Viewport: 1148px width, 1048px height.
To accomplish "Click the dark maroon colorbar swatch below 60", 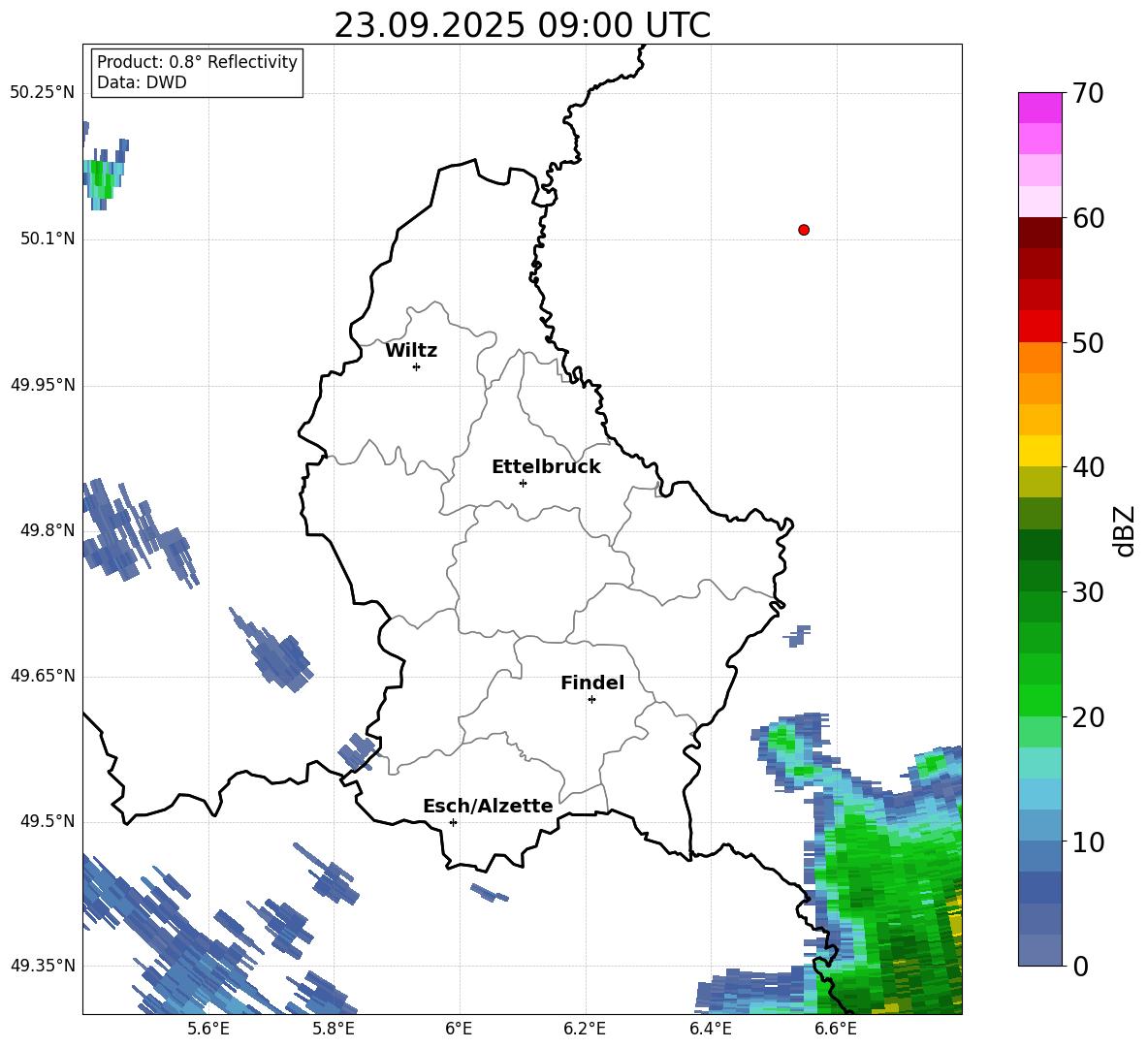I will (1039, 233).
